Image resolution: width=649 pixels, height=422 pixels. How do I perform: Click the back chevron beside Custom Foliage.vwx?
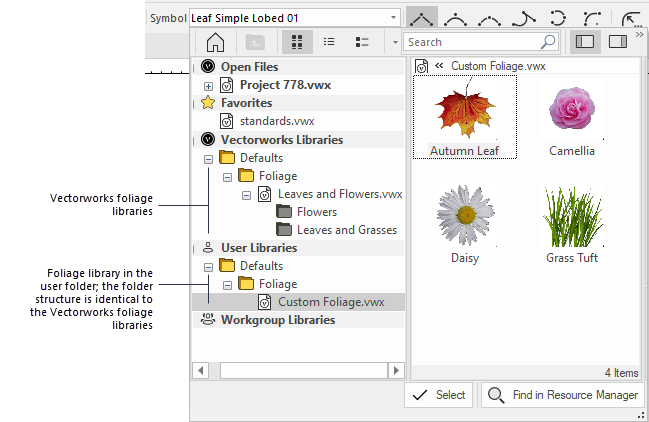point(439,65)
